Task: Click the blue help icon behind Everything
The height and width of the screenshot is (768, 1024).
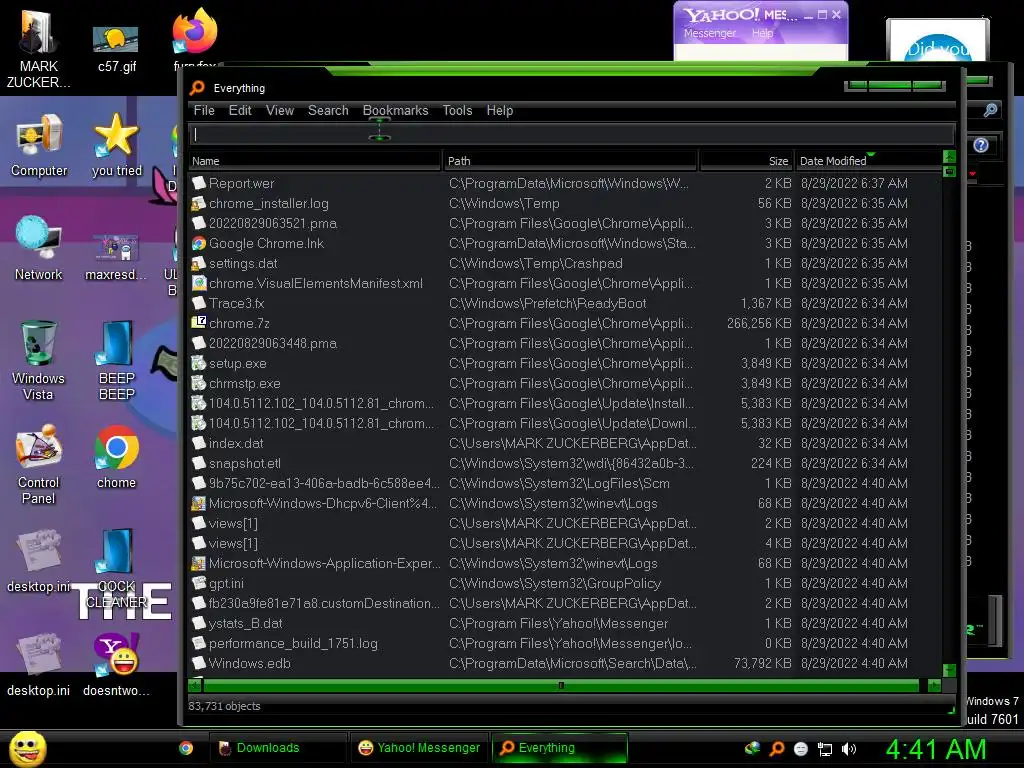Action: pyautogui.click(x=980, y=145)
